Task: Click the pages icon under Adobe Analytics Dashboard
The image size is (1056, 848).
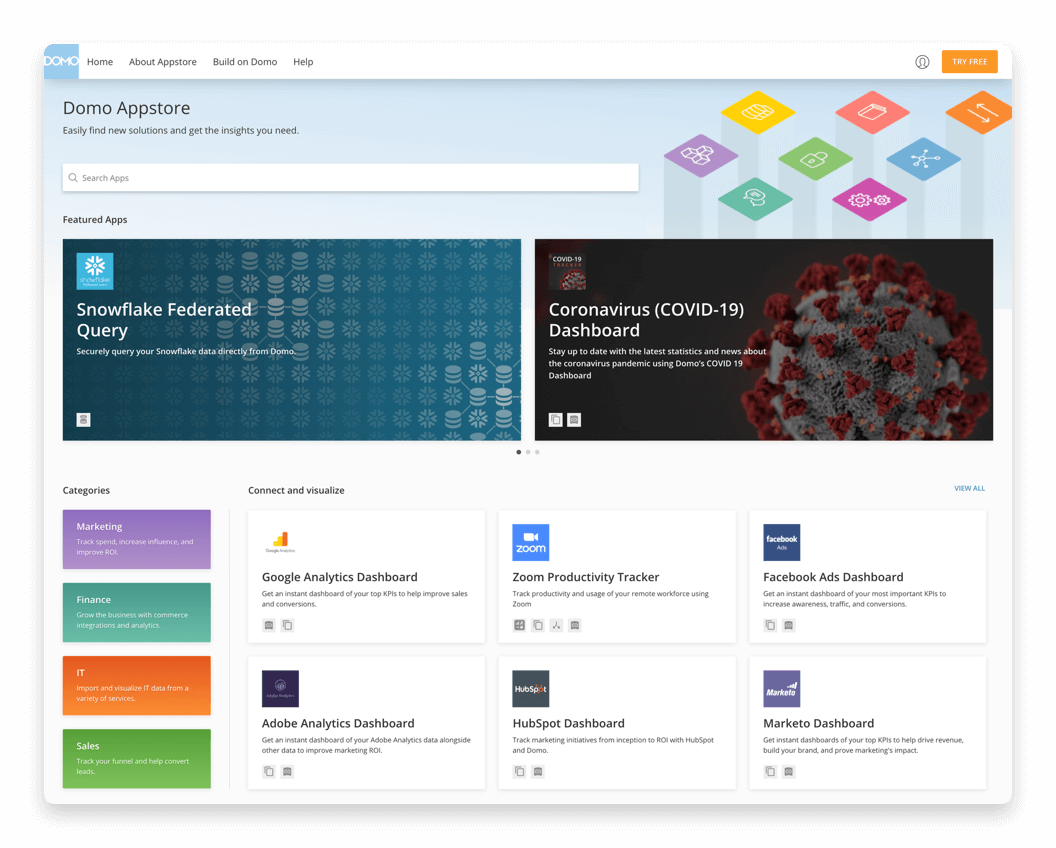Action: coord(269,771)
